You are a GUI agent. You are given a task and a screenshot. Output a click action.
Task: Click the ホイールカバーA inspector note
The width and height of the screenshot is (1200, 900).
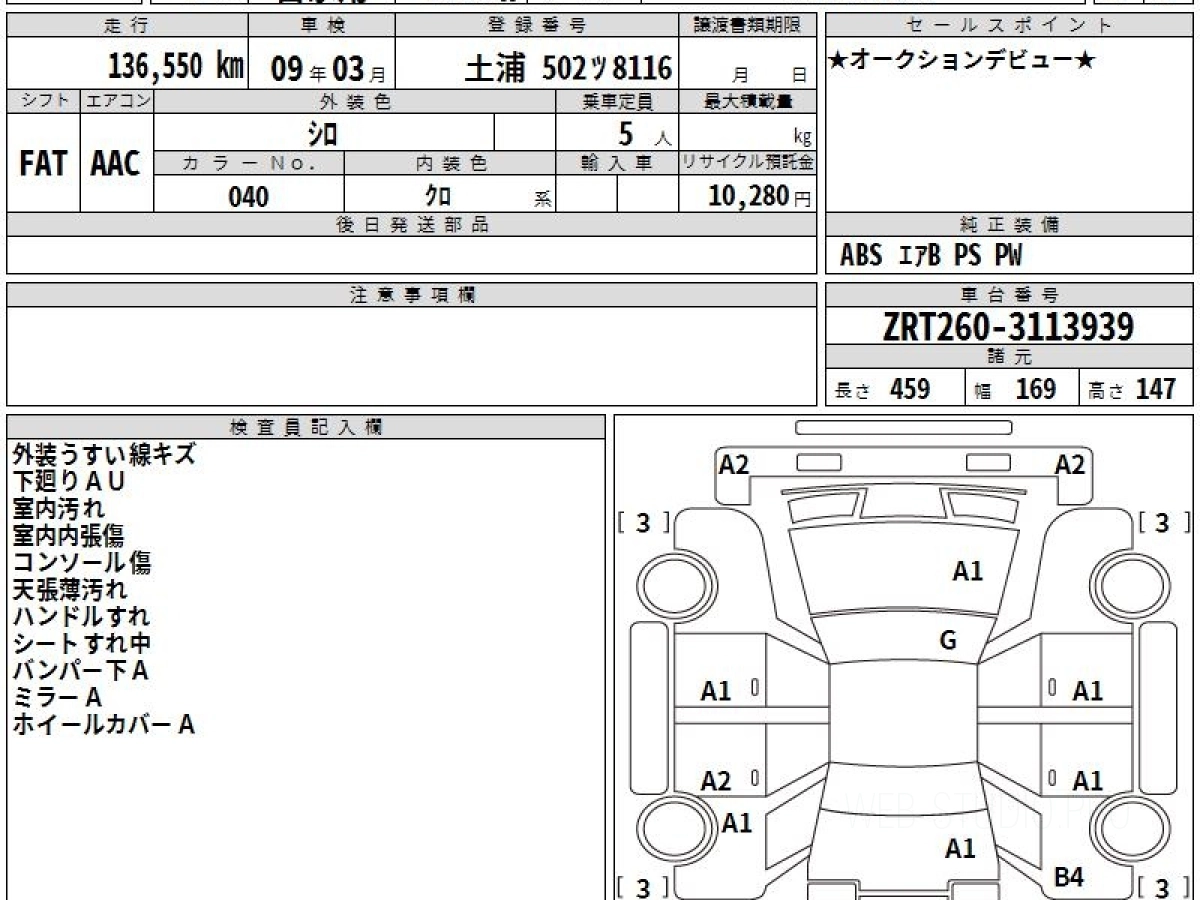click(103, 725)
